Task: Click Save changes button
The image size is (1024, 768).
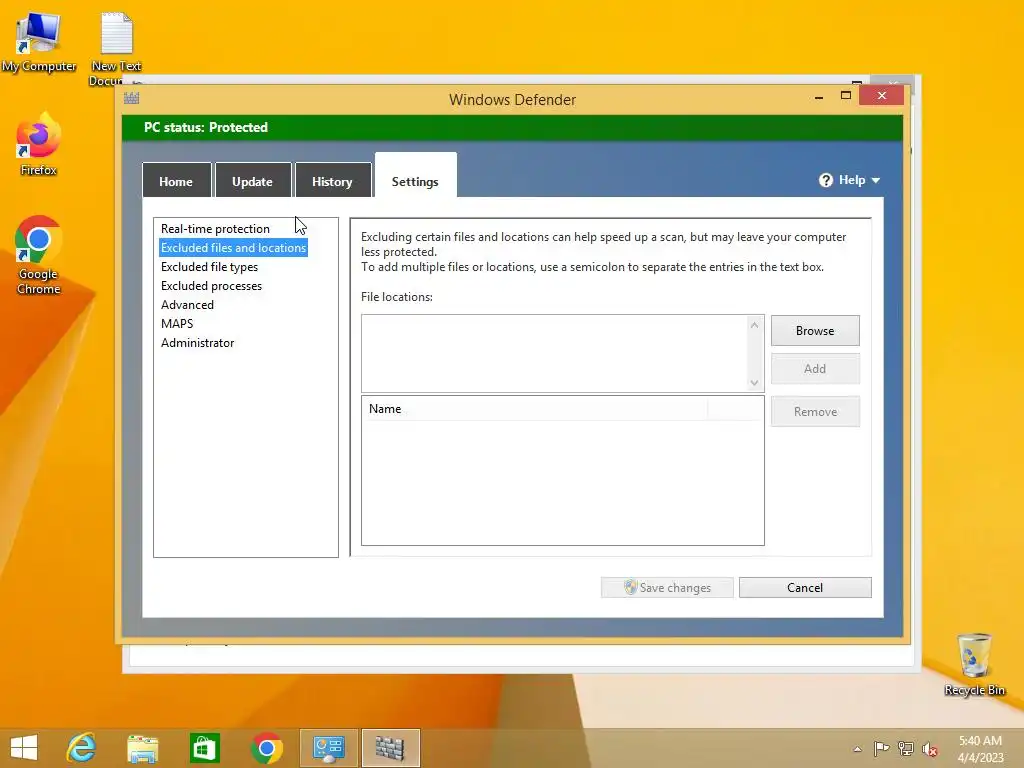Action: coord(667,587)
